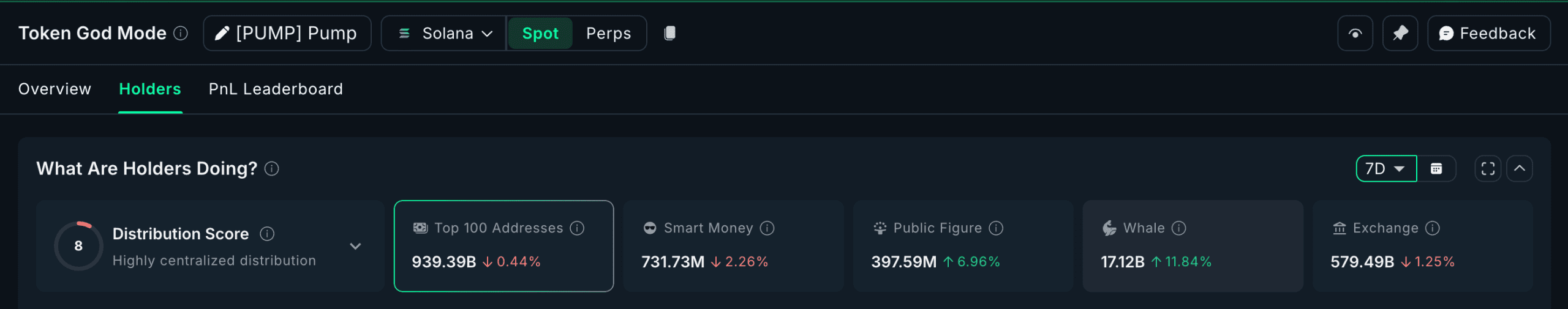Click the eye watch icon button
Image resolution: width=1568 pixels, height=309 pixels.
coord(1355,34)
